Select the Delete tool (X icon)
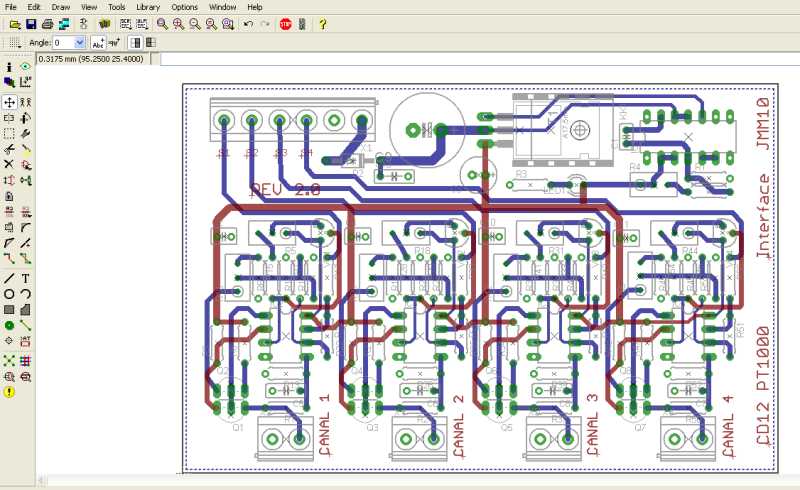This screenshot has height=490, width=800. pyautogui.click(x=9, y=163)
